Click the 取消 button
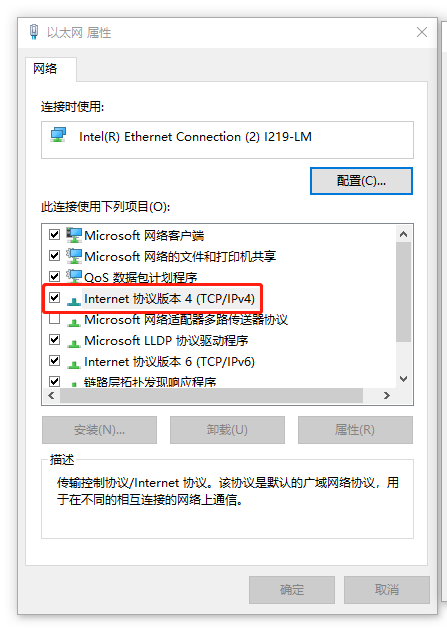 click(x=387, y=590)
